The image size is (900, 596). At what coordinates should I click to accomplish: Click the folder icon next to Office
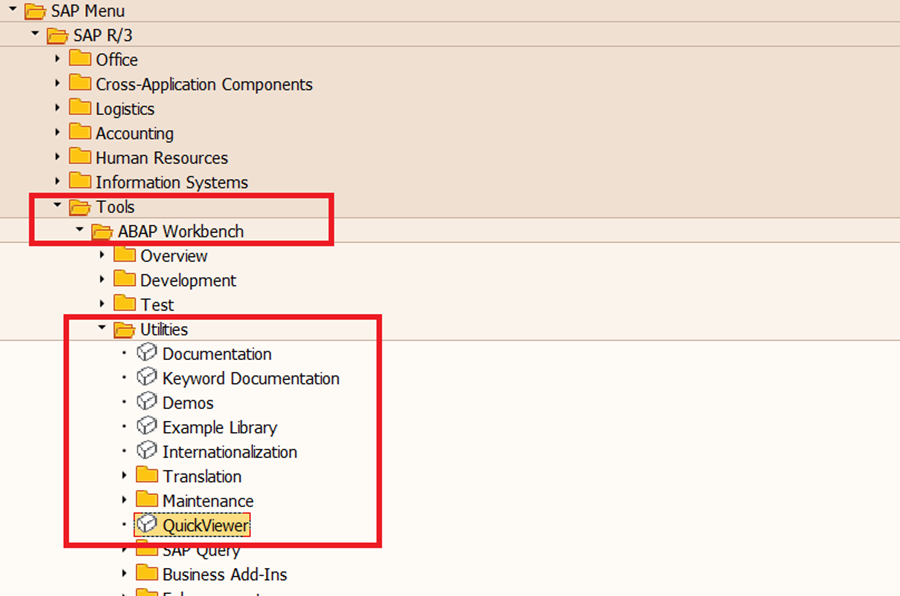[x=80, y=59]
